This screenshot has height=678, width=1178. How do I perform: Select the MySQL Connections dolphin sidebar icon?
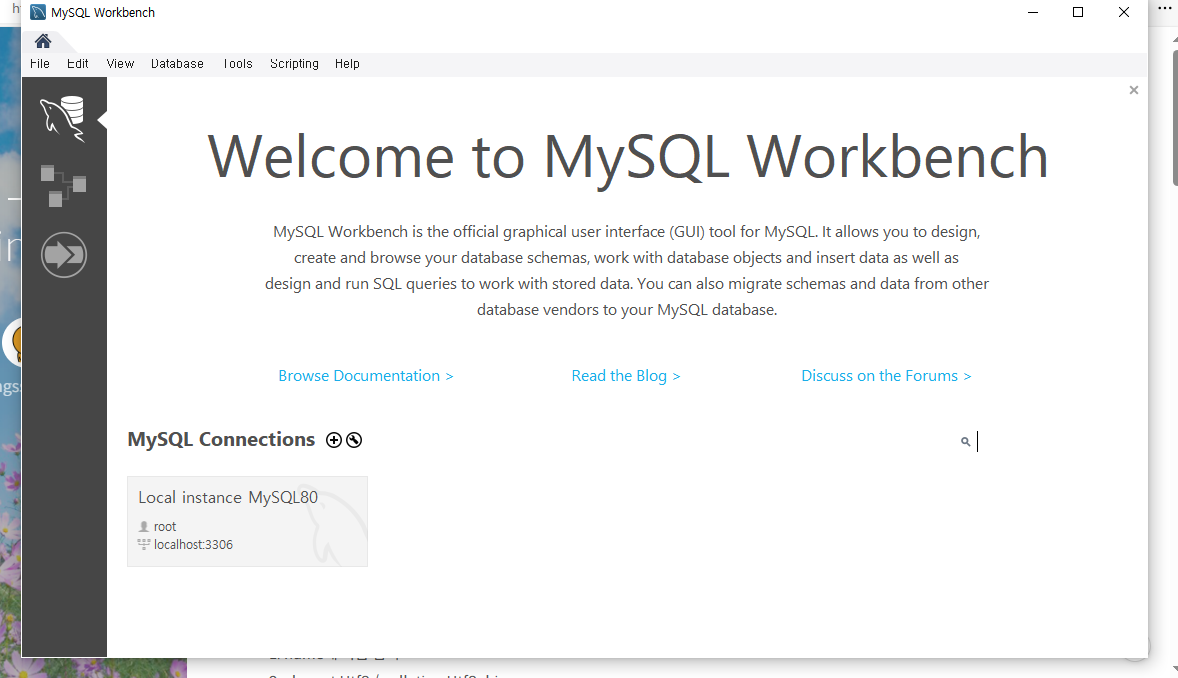click(x=63, y=119)
